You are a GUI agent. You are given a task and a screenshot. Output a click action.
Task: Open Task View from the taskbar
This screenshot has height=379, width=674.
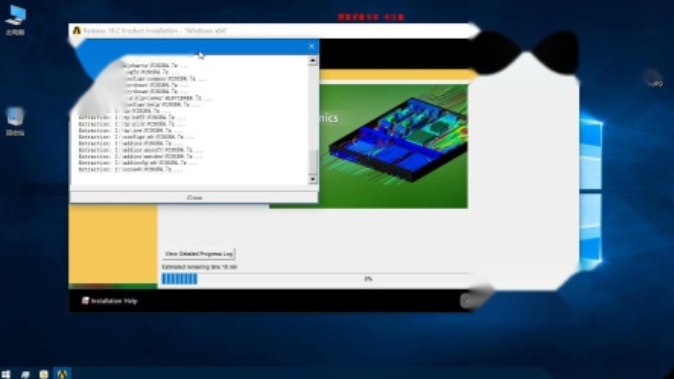[25, 374]
